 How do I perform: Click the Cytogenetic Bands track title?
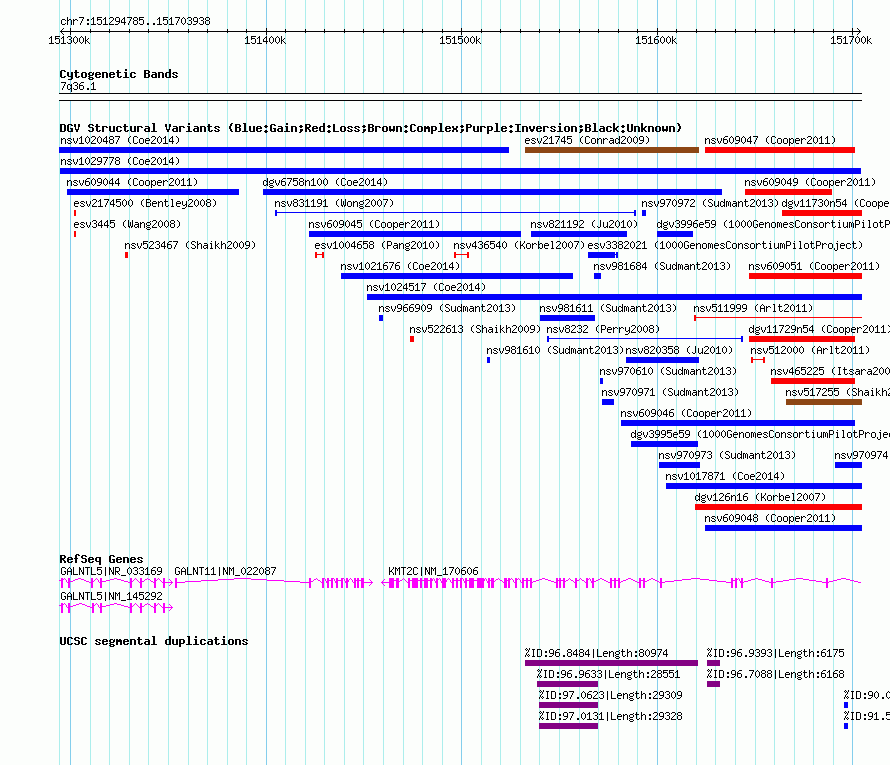[x=119, y=74]
